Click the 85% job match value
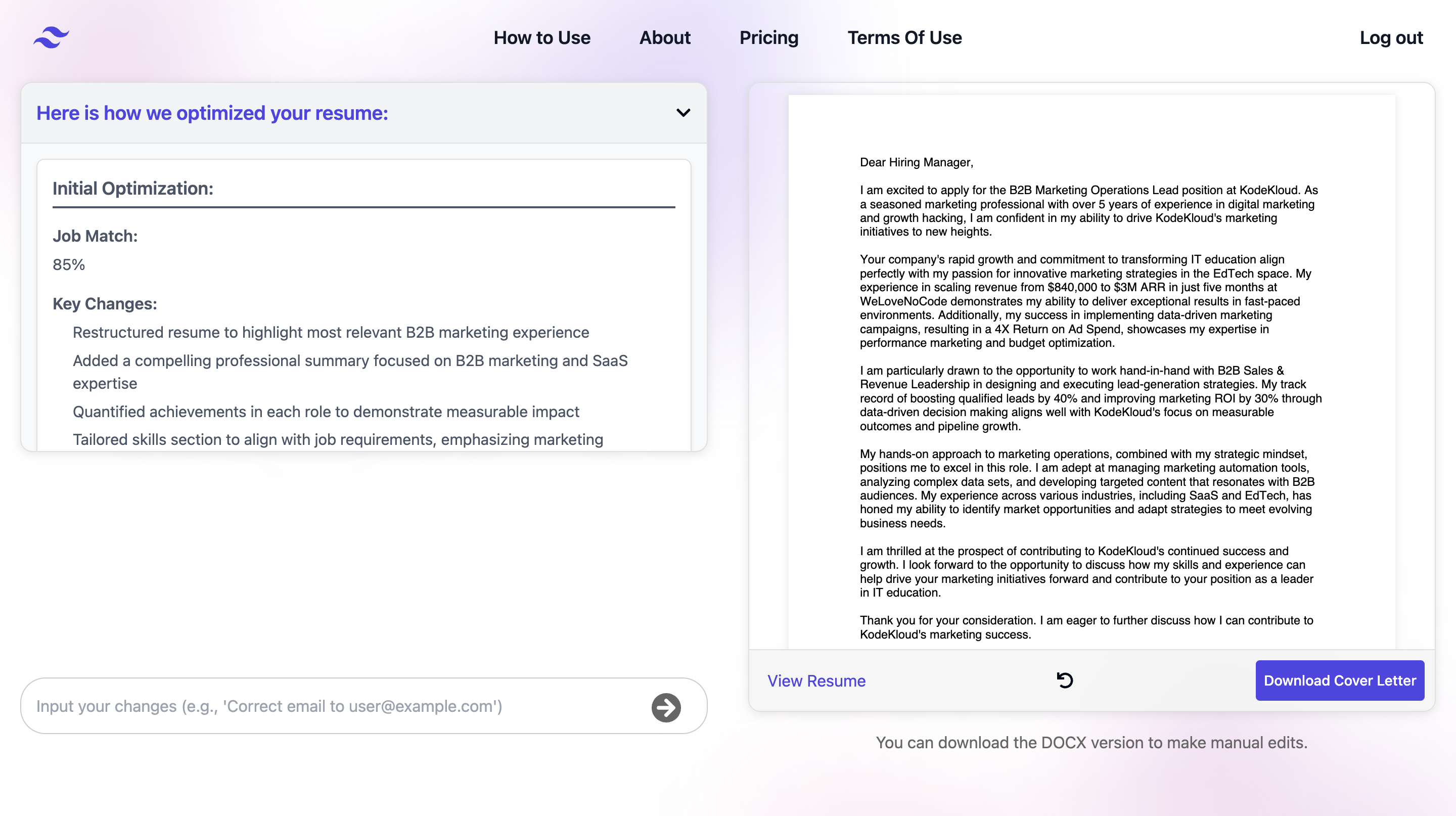This screenshot has height=816, width=1456. tap(68, 264)
